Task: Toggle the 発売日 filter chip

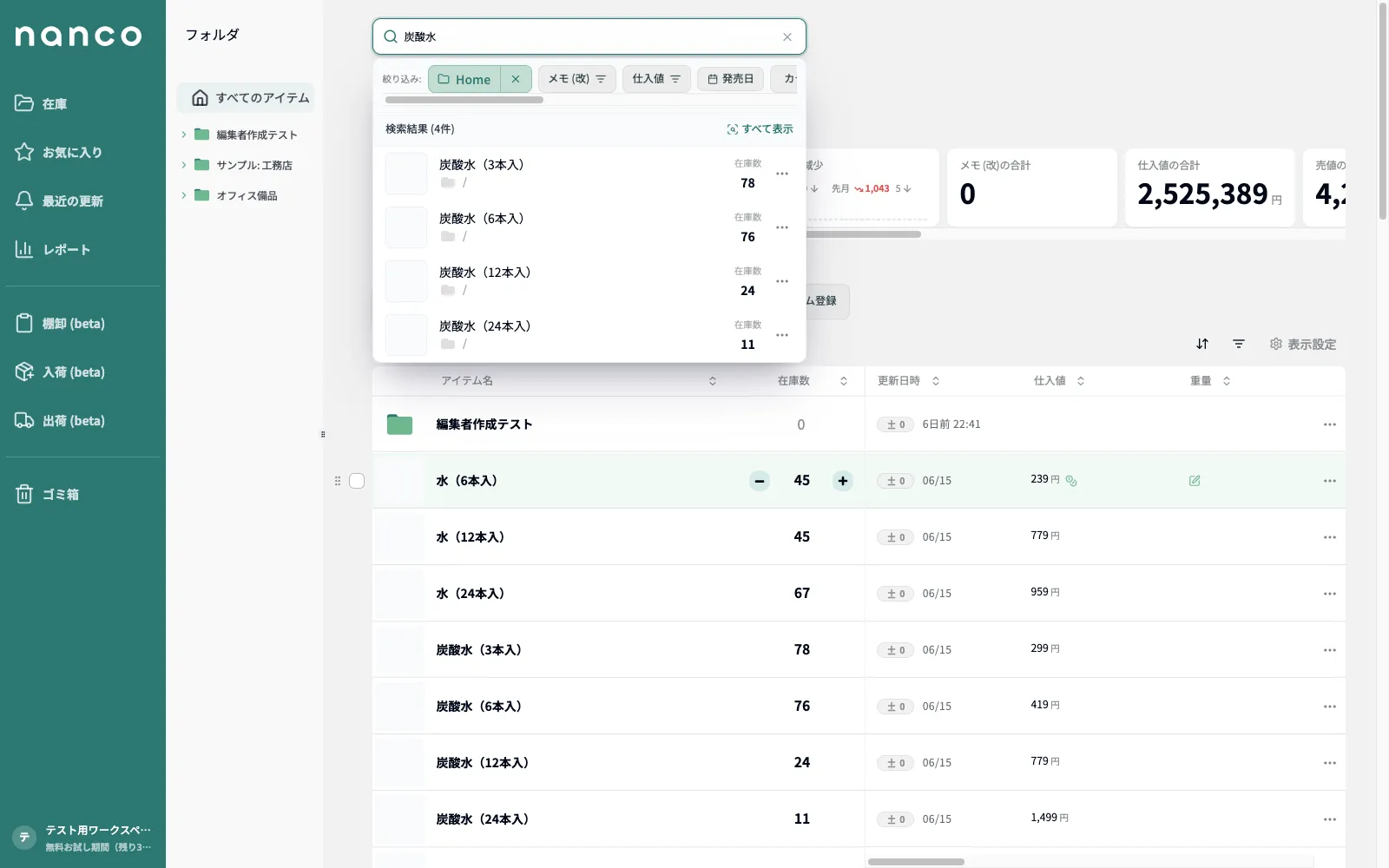Action: click(x=731, y=79)
